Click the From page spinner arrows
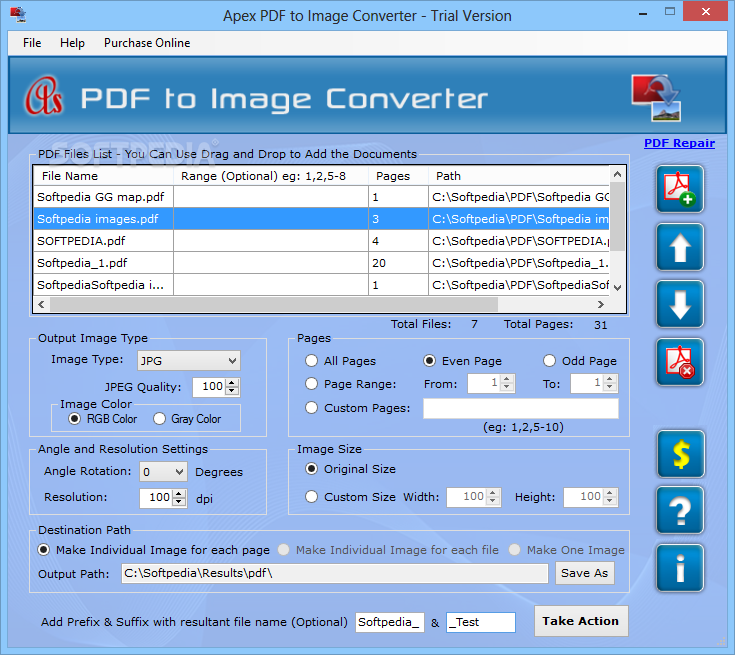The height and width of the screenshot is (655, 735). click(x=507, y=384)
